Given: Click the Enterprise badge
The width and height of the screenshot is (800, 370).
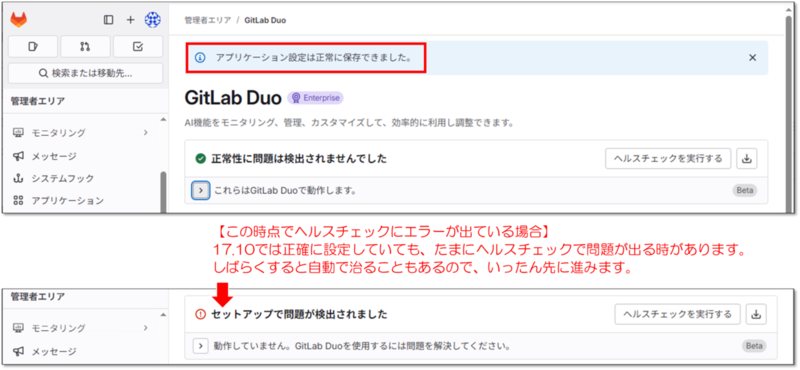Looking at the screenshot, I should click(315, 98).
